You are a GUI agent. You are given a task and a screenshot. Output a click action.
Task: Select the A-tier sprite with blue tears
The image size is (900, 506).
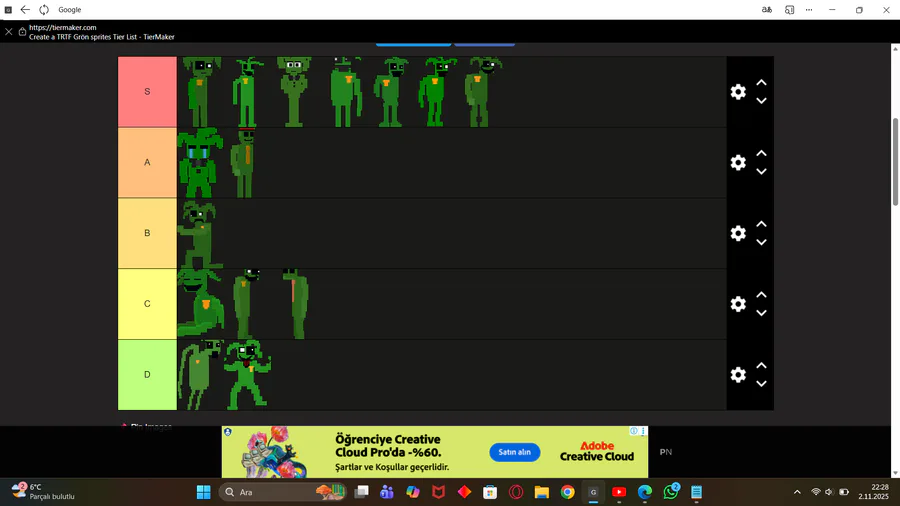point(199,162)
